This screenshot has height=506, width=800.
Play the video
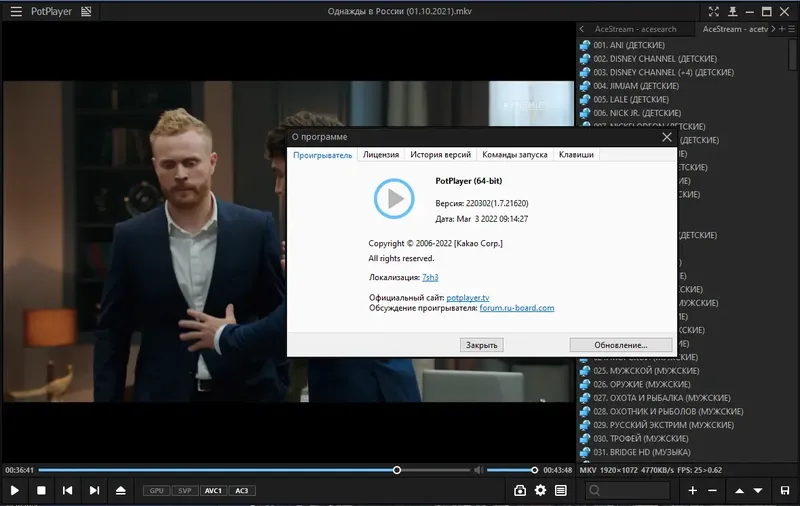point(15,490)
